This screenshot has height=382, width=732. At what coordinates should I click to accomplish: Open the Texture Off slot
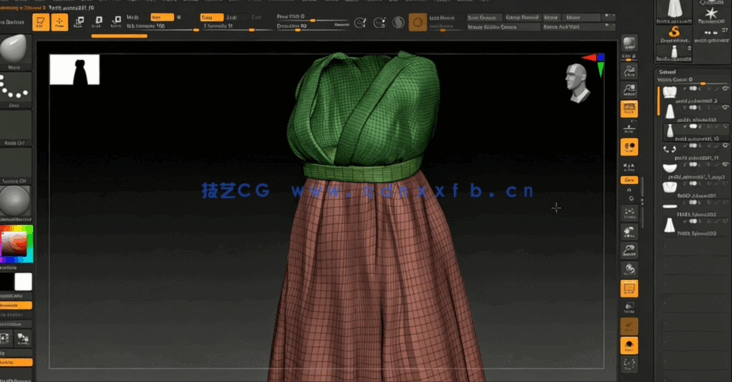(15, 166)
